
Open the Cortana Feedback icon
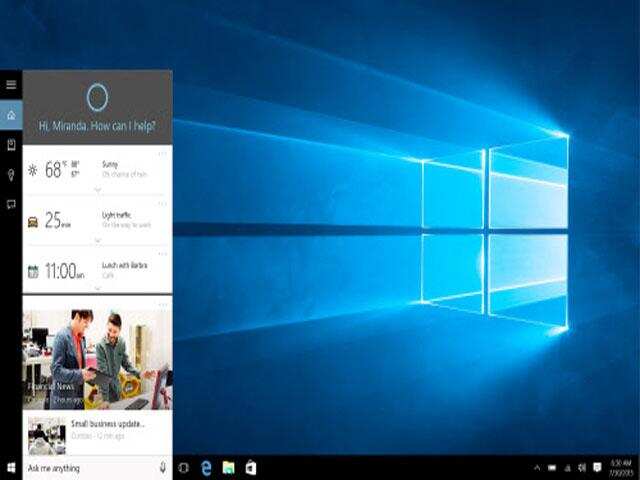[x=11, y=204]
